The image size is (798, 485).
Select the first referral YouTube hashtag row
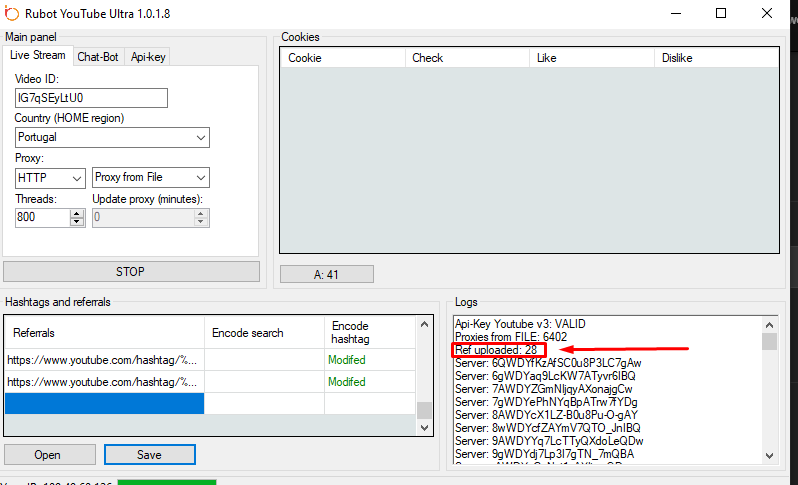pyautogui.click(x=104, y=359)
